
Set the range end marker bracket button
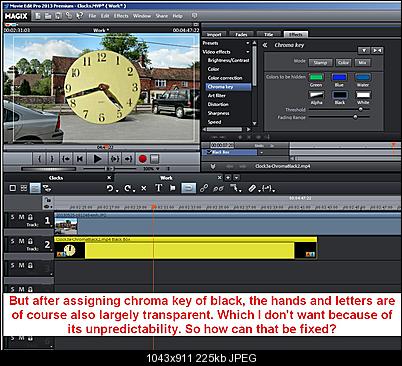coord(52,159)
